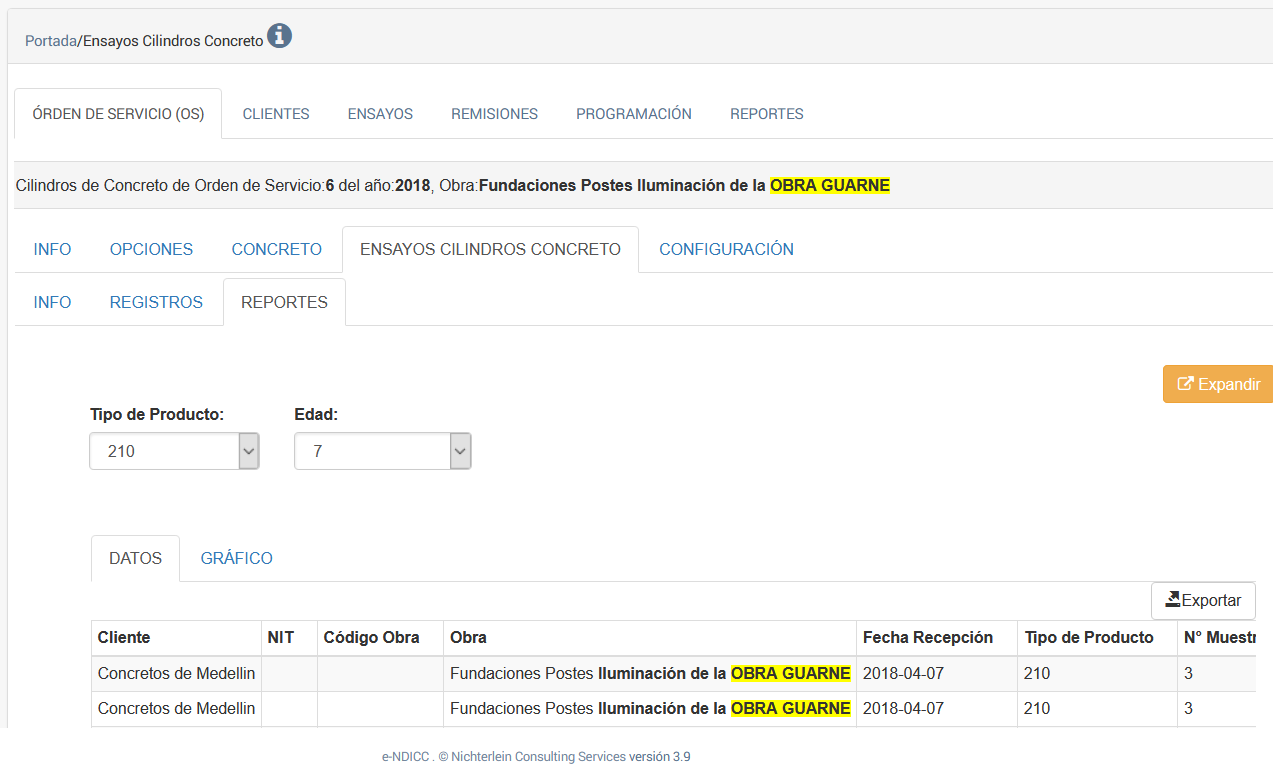Select the REMISIONES tab
1273x769 pixels.
point(494,114)
